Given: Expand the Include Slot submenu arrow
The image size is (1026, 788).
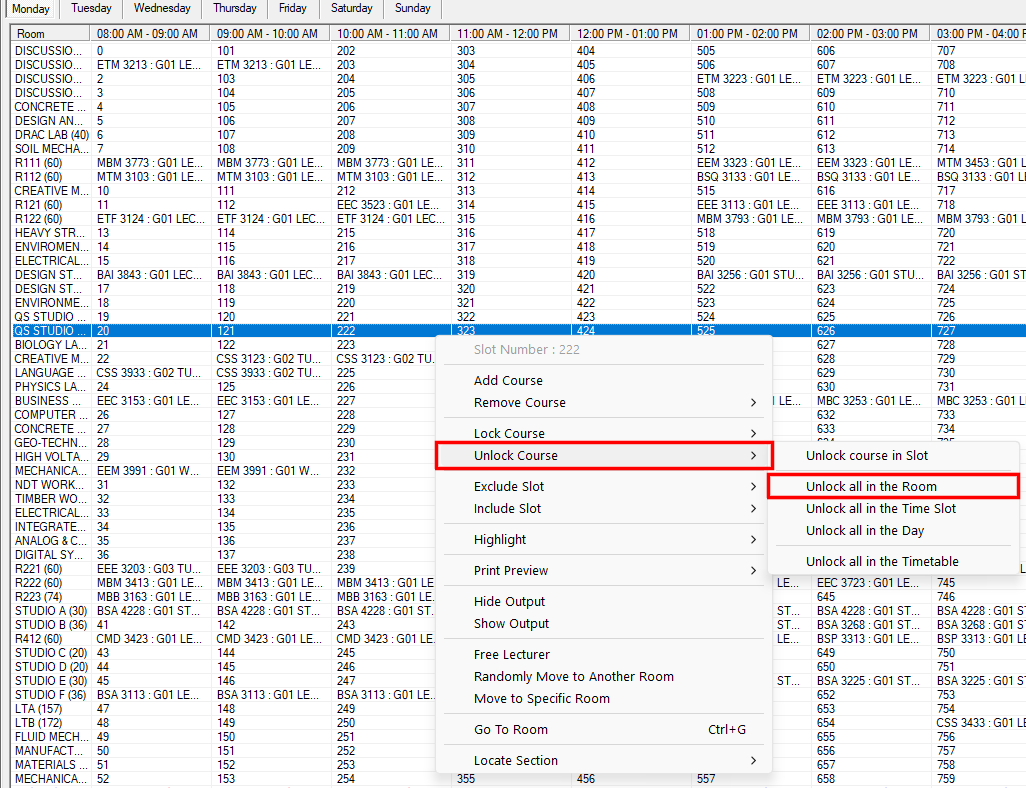Looking at the screenshot, I should (753, 509).
